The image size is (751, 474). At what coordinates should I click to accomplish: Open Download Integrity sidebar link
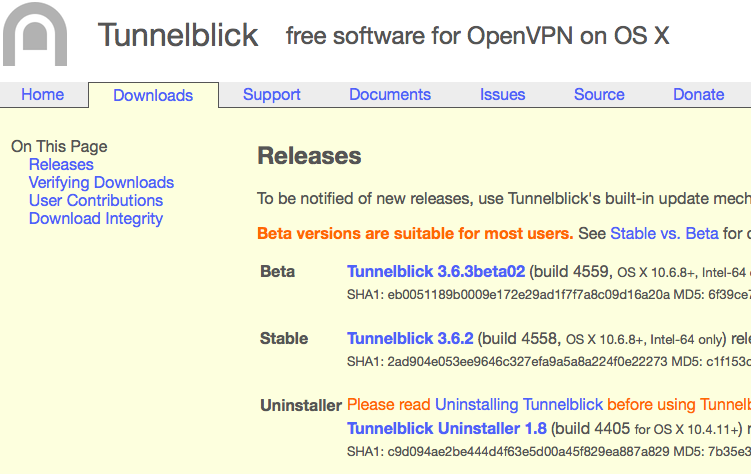click(96, 219)
